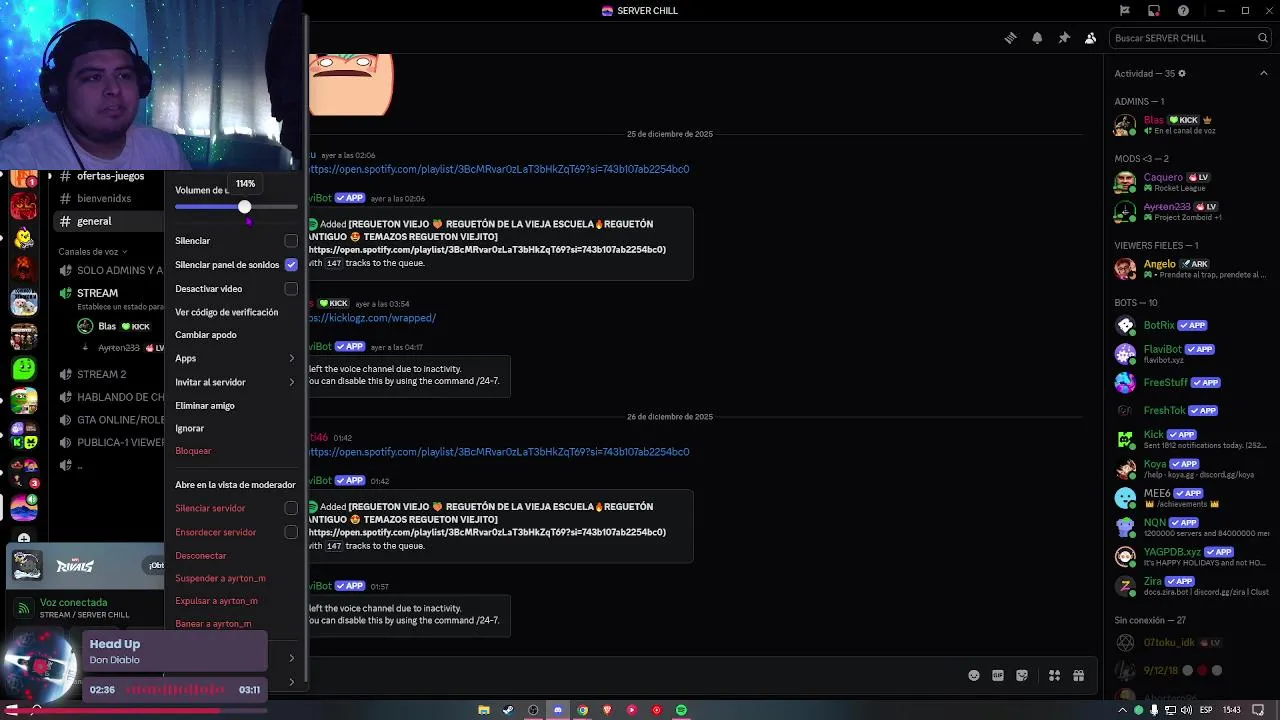Open the YAGPDB.xyz bot entry
The height and width of the screenshot is (720, 1280).
click(1190, 556)
